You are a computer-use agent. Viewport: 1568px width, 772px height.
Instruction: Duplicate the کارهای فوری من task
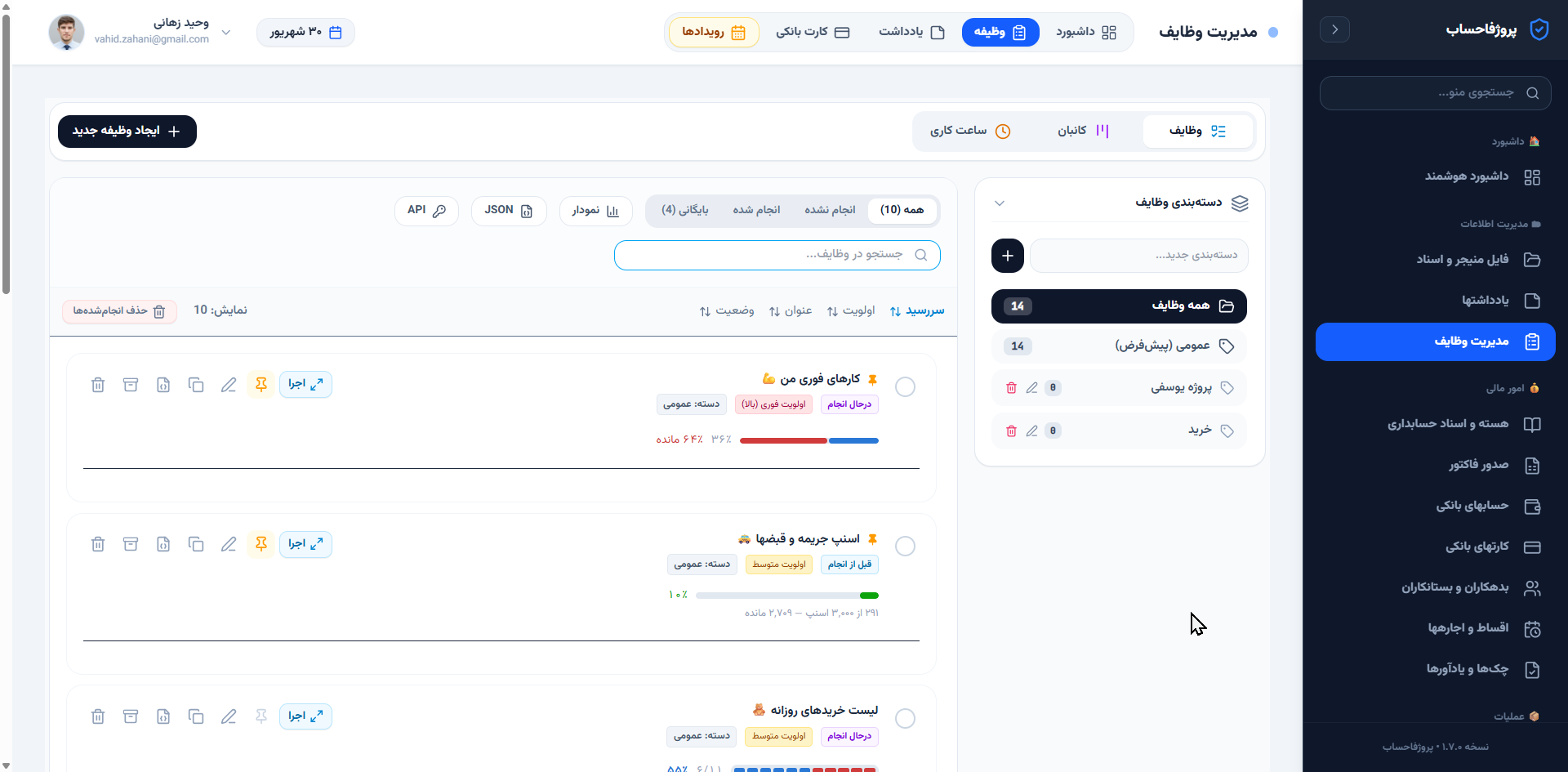click(x=196, y=385)
